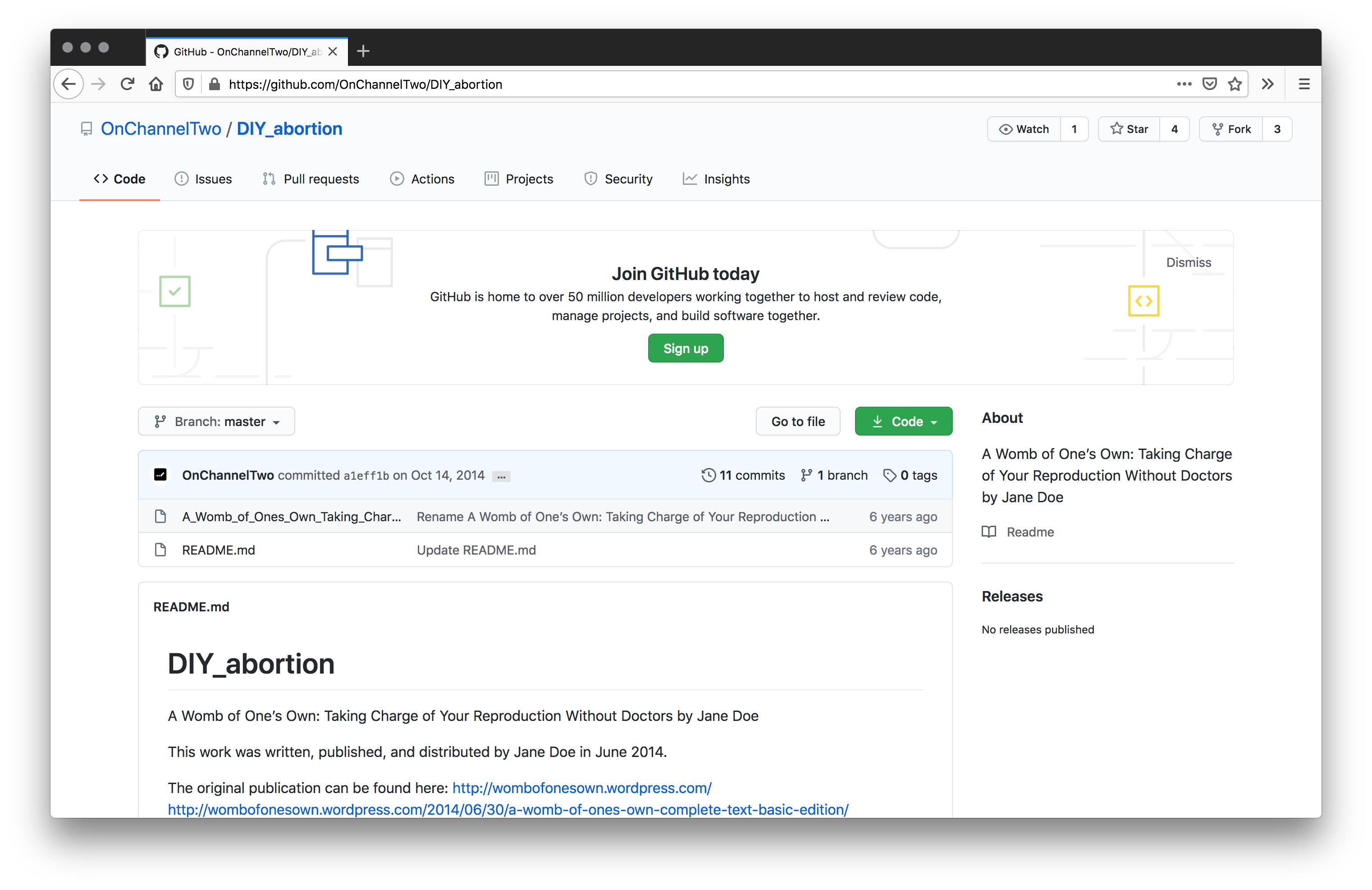Open the OnChannelTwo owner link
This screenshot has height=890, width=1372.
(x=161, y=128)
